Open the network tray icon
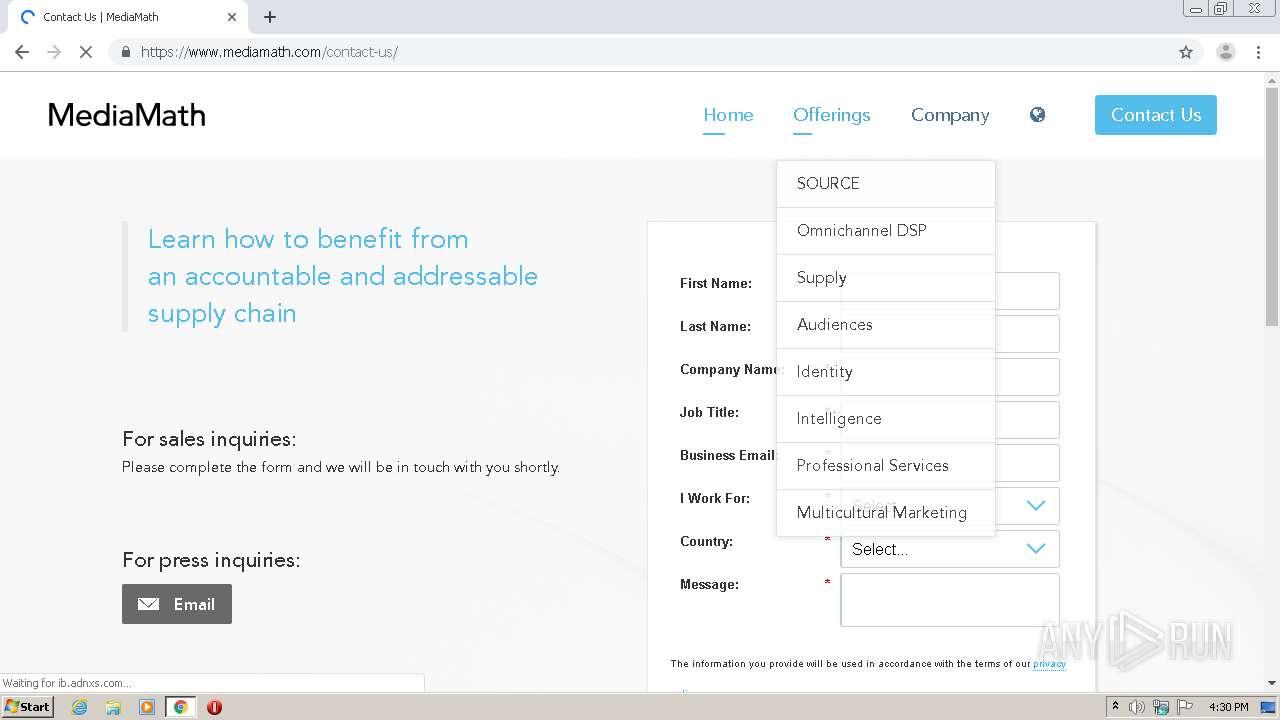Viewport: 1280px width, 720px height. click(x=1161, y=707)
